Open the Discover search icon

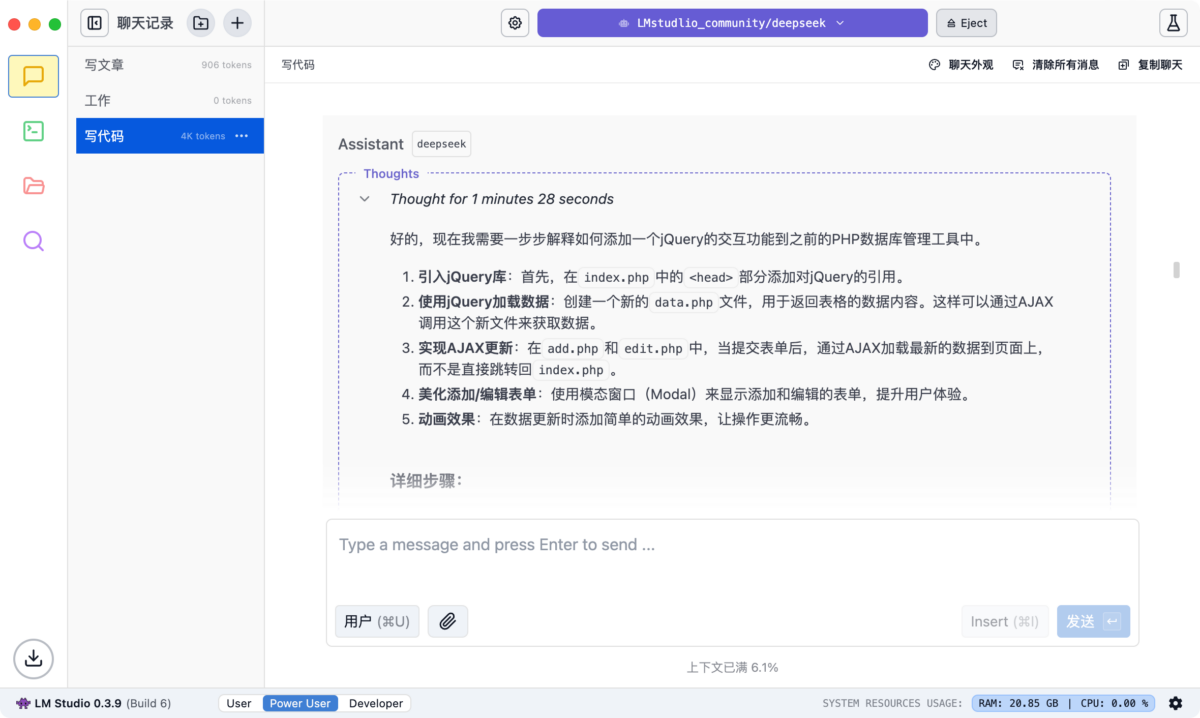(33, 240)
